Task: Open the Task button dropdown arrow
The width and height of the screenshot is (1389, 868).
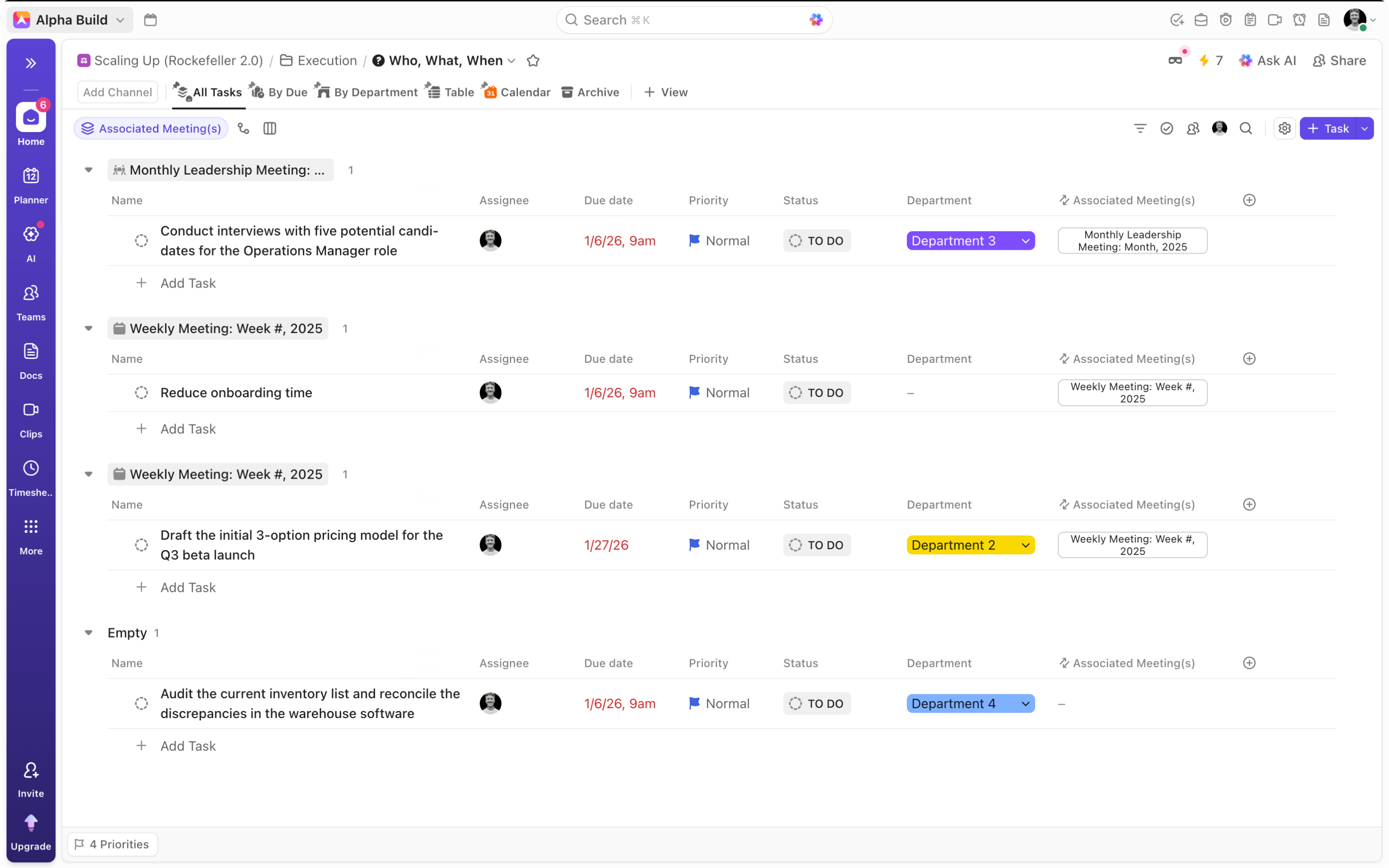Action: click(x=1364, y=128)
